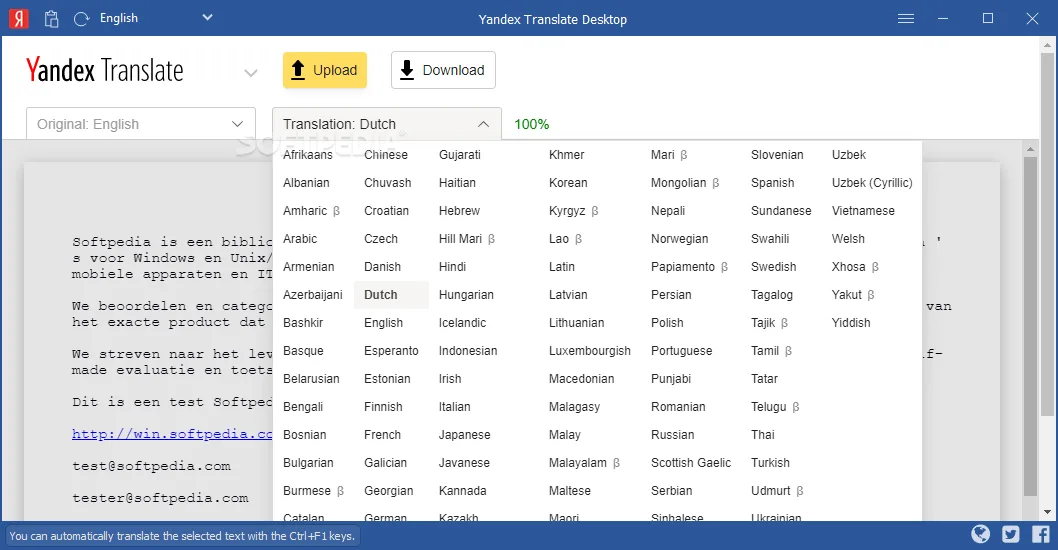Click the Upload button

coord(325,70)
